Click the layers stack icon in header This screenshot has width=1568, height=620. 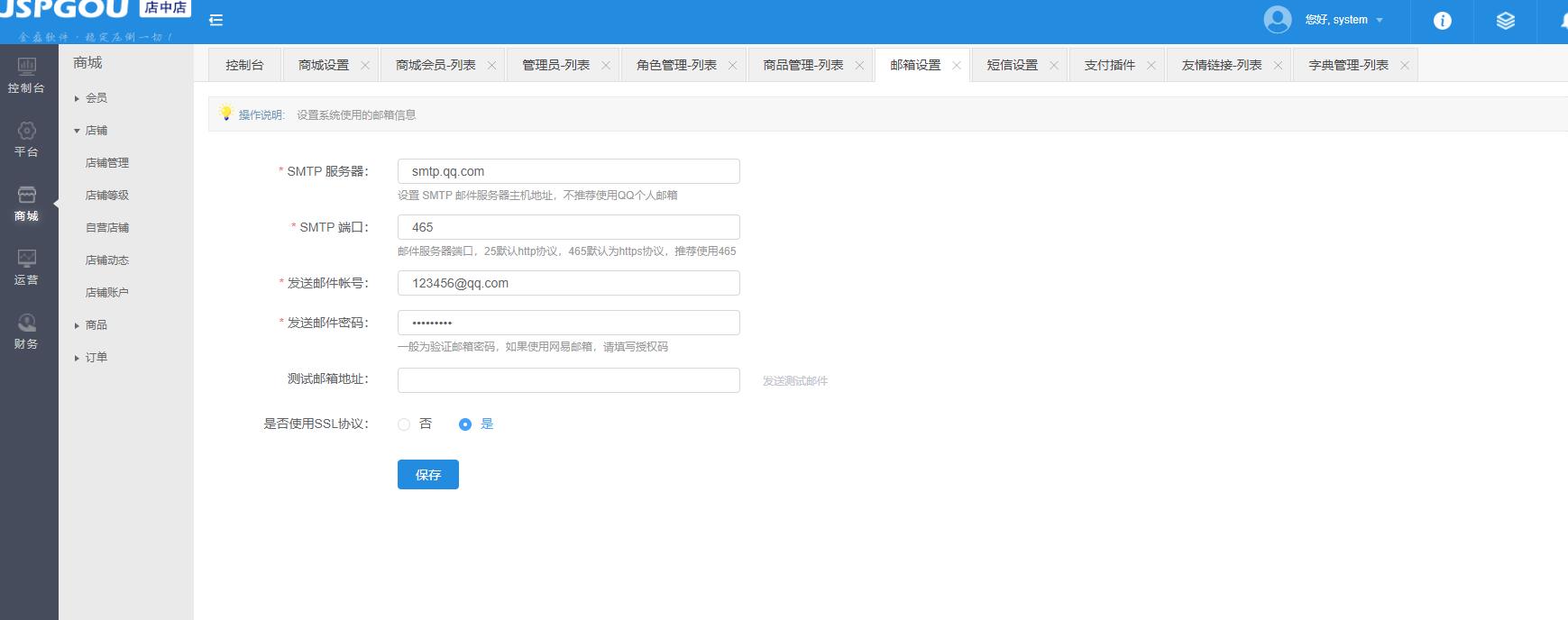click(1506, 21)
